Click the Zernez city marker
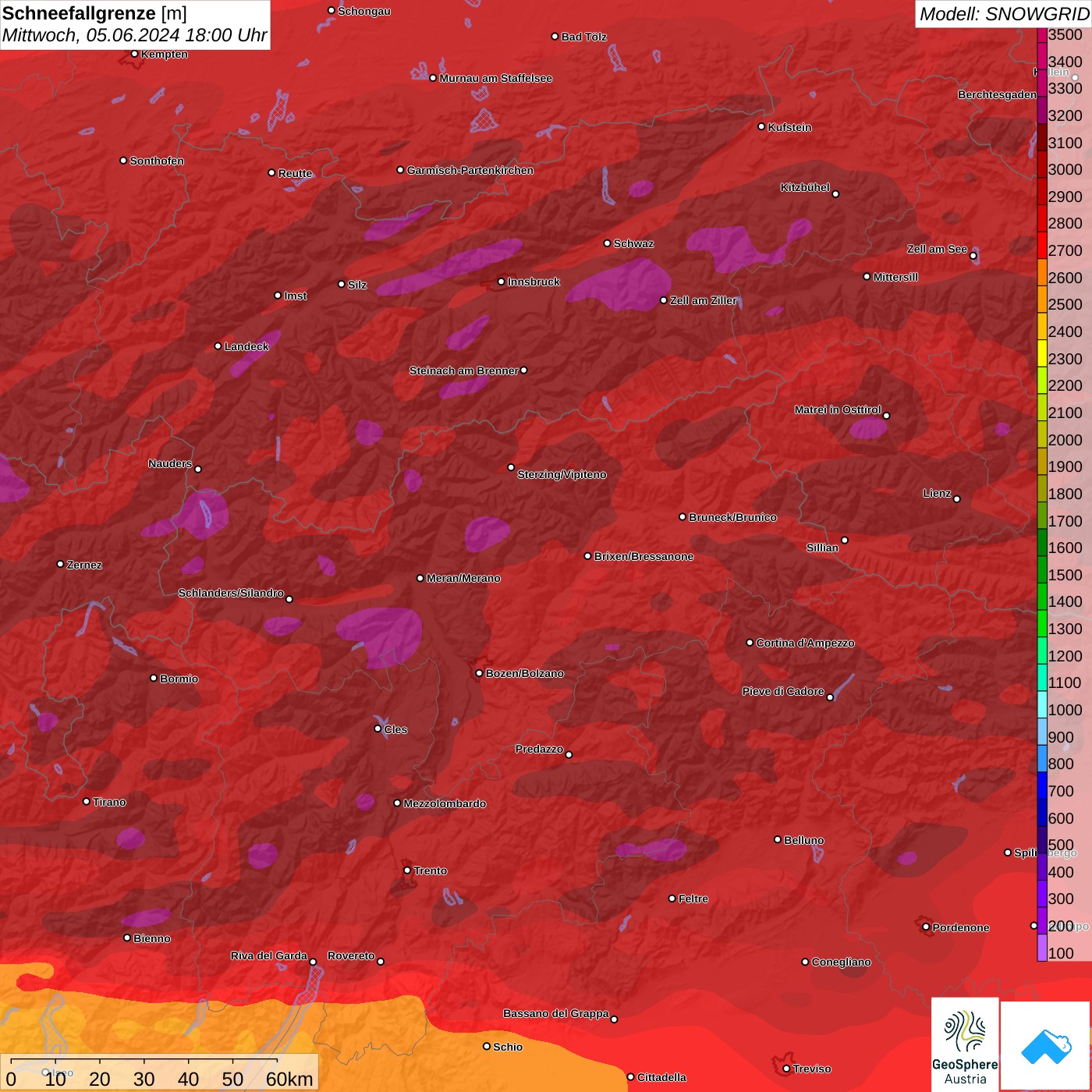 point(60,564)
